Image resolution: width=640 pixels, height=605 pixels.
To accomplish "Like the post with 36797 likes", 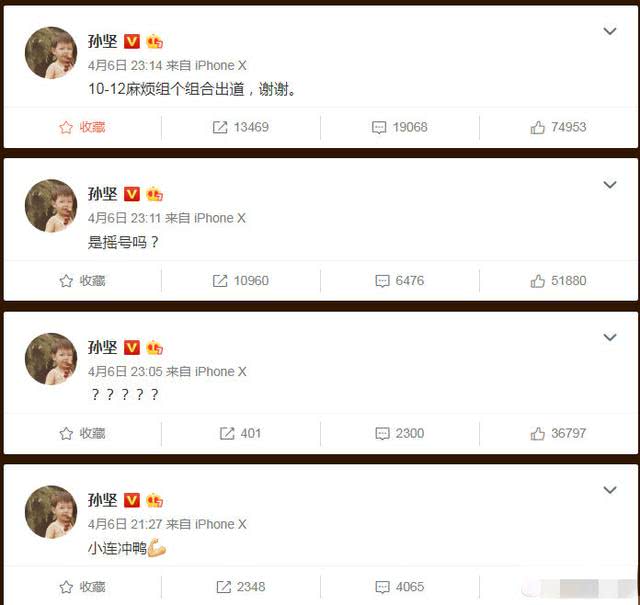I will click(x=558, y=434).
